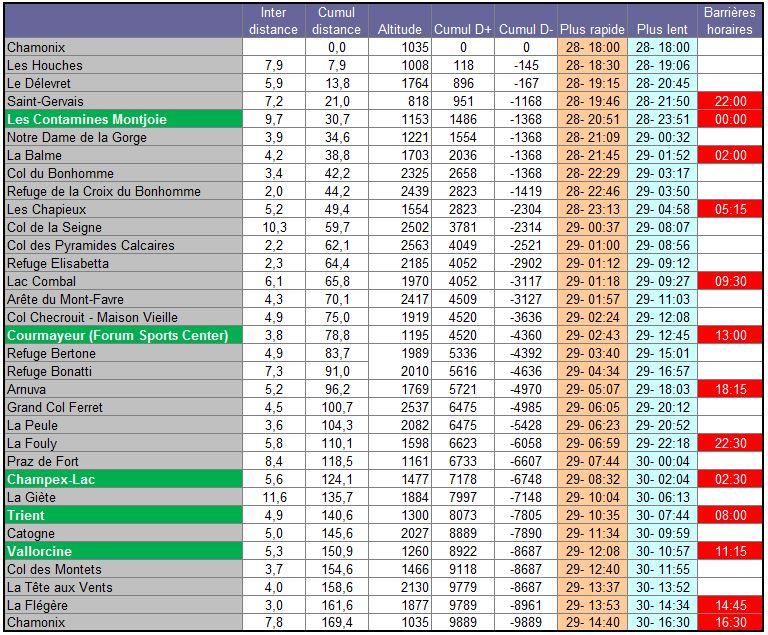Select the green Champex-Lac cell
The width and height of the screenshot is (768, 635).
(x=123, y=480)
